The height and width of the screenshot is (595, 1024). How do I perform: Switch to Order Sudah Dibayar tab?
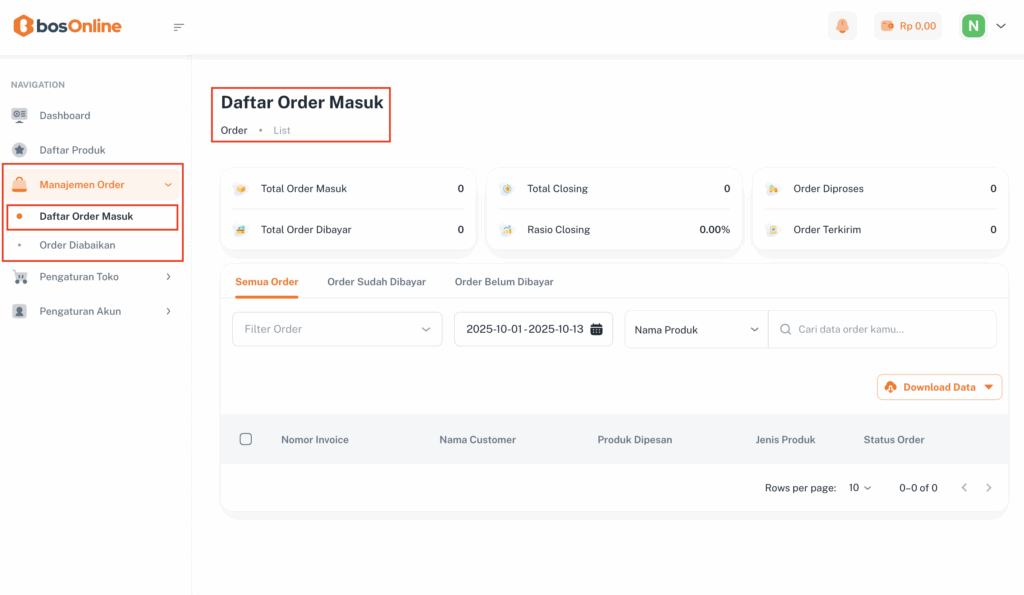tap(376, 282)
